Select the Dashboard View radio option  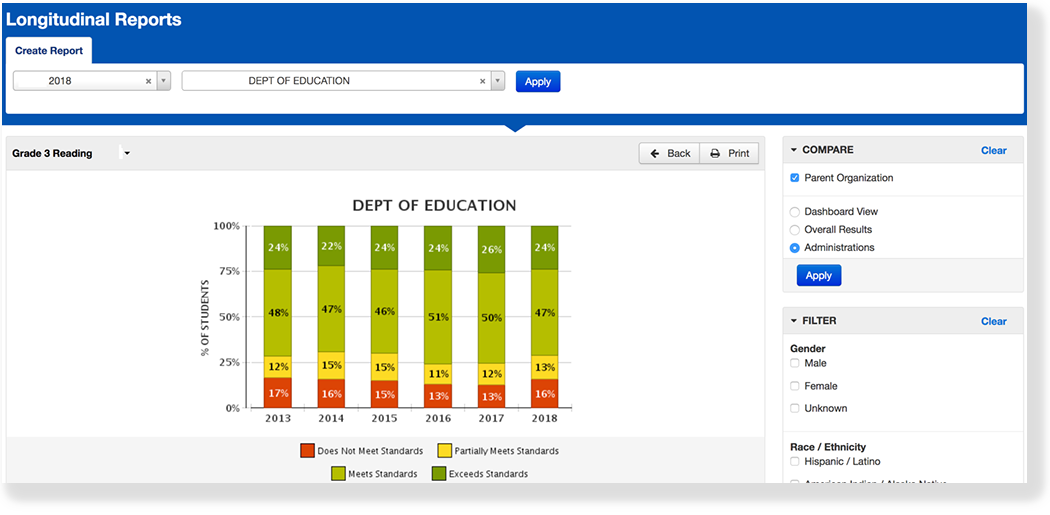point(795,212)
